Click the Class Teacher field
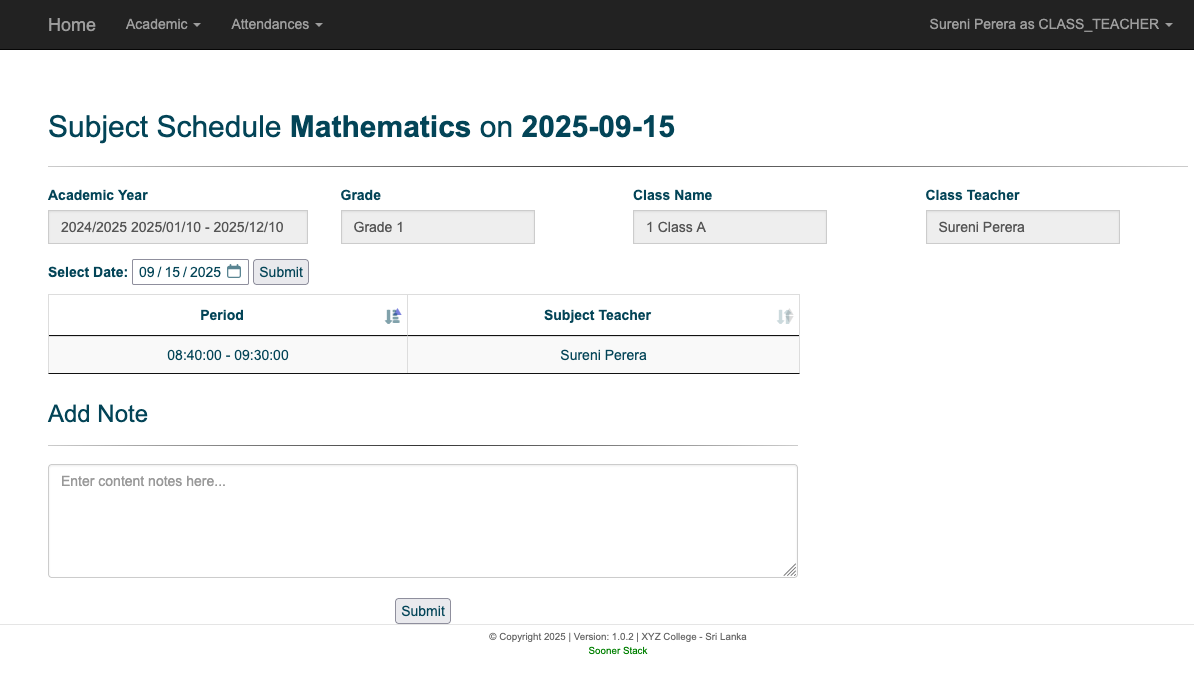 pyautogui.click(x=1022, y=227)
